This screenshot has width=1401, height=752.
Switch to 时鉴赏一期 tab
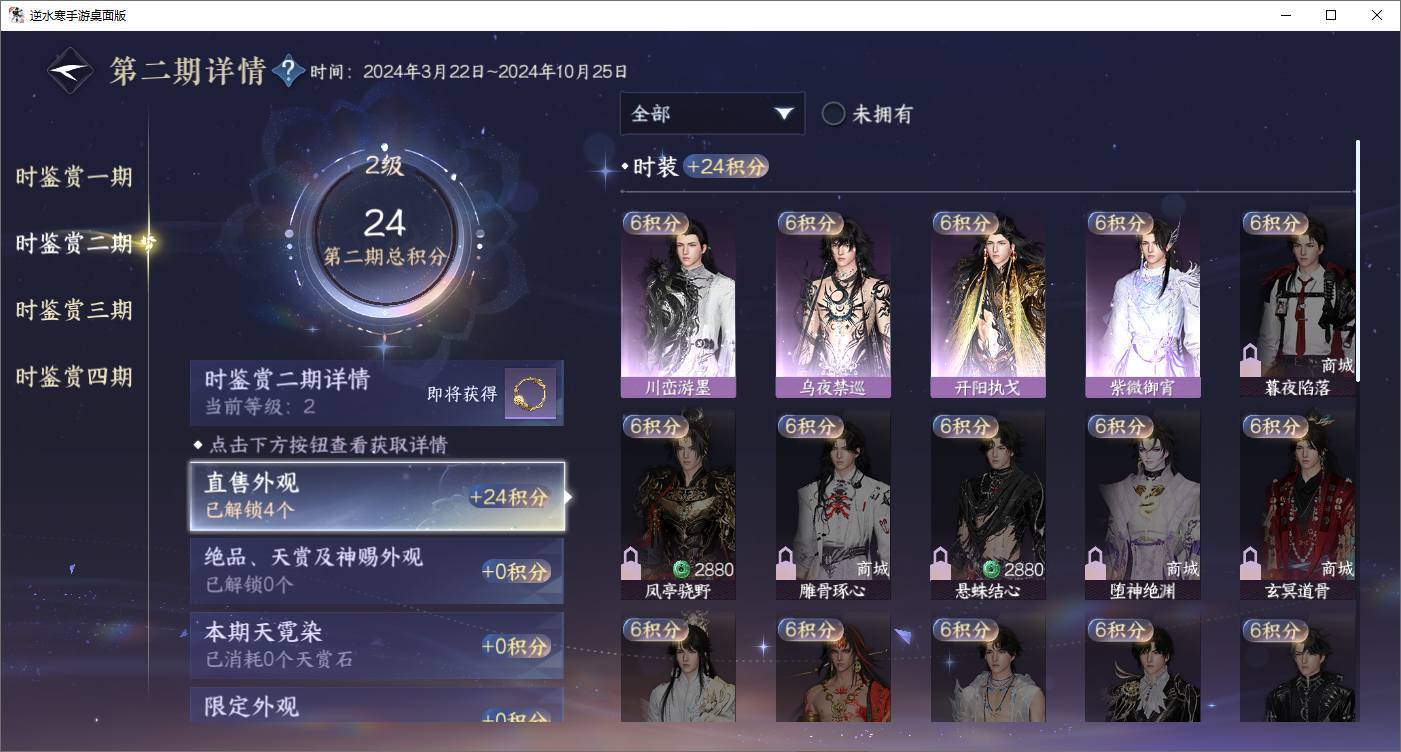(x=74, y=177)
